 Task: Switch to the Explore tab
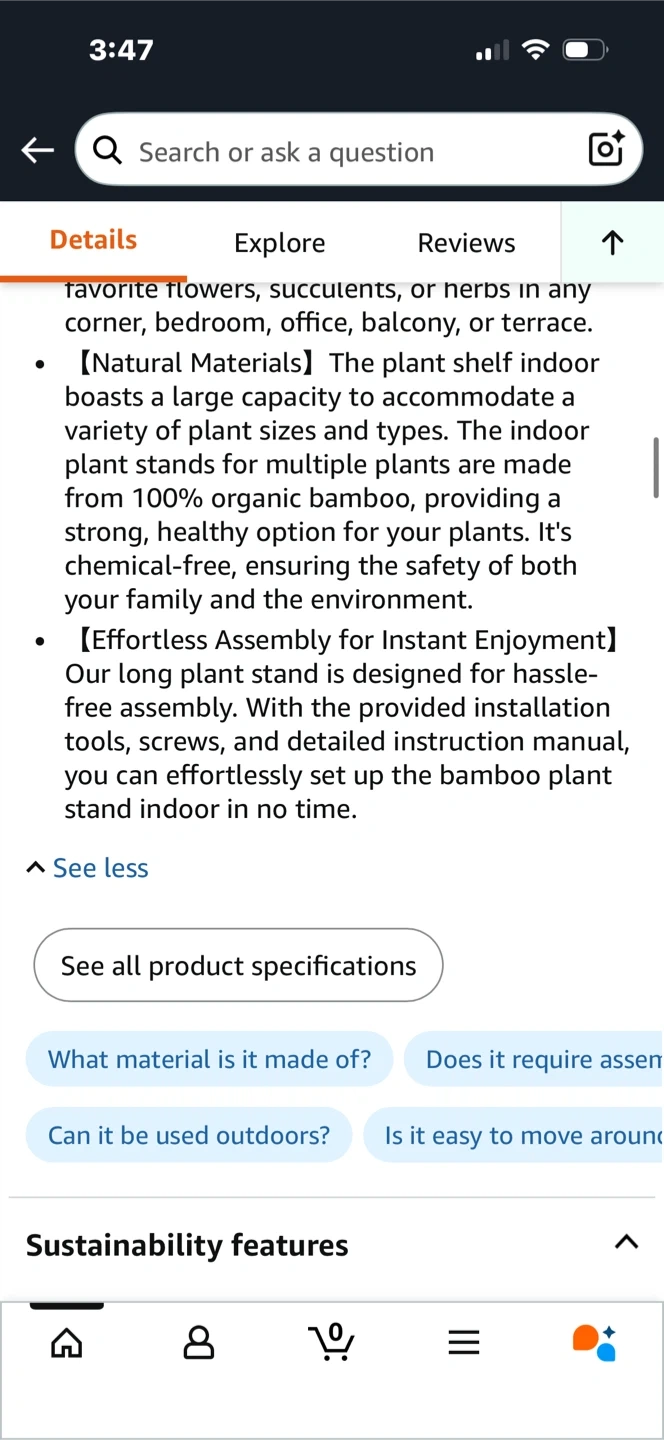point(279,243)
